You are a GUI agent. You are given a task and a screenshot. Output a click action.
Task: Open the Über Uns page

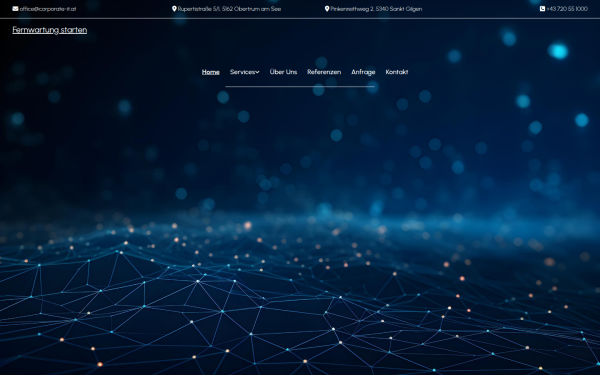(283, 72)
